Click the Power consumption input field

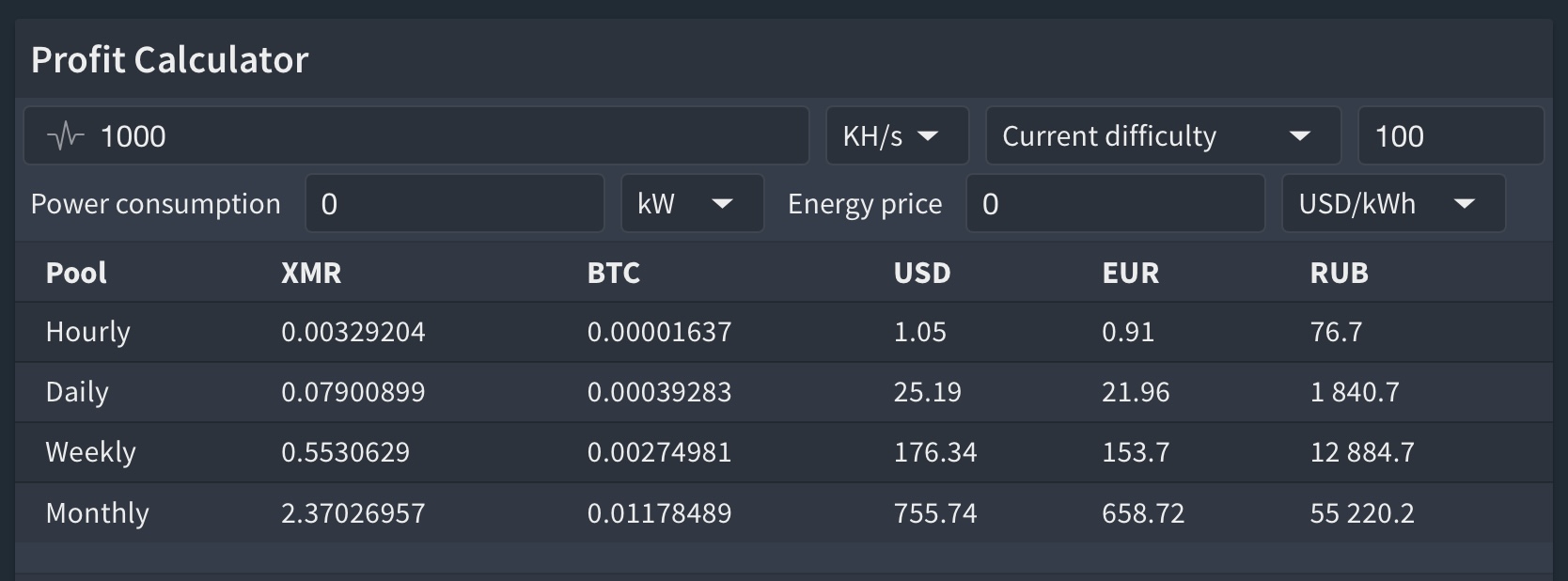pyautogui.click(x=455, y=203)
